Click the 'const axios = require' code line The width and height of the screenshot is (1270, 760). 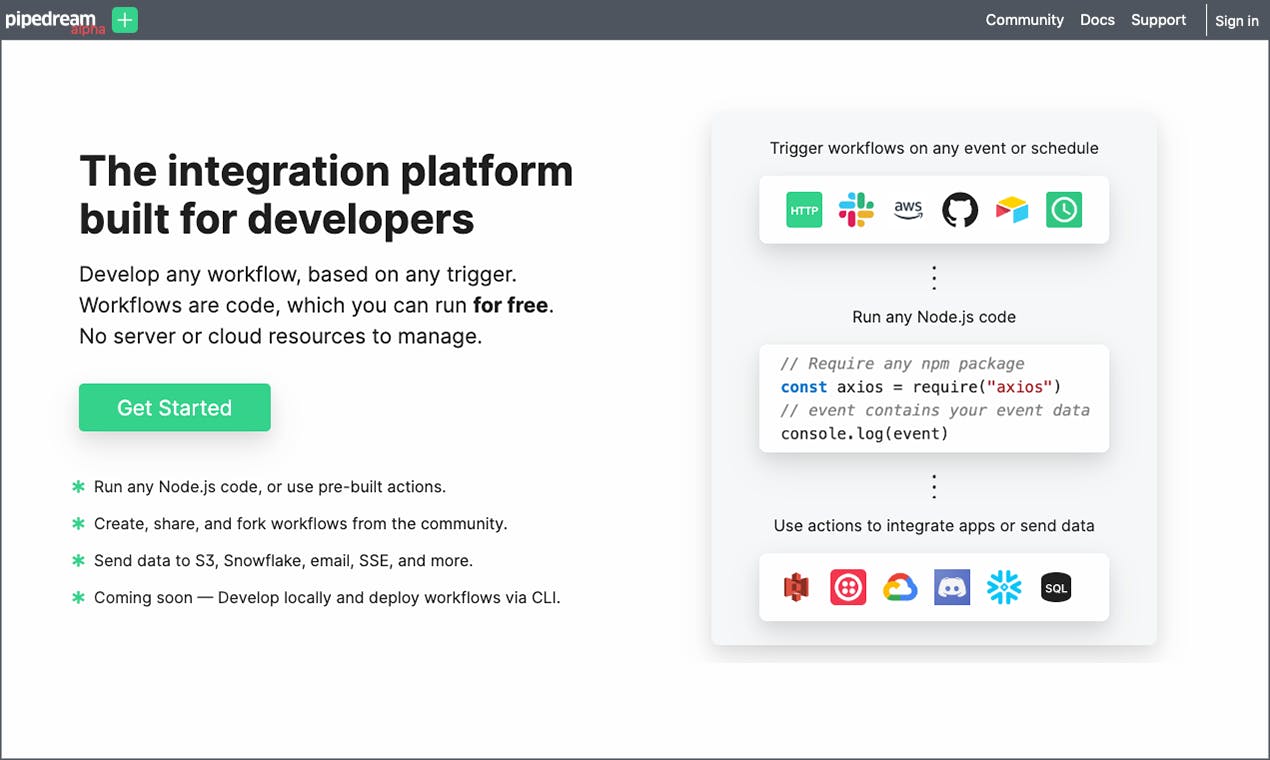pos(920,387)
